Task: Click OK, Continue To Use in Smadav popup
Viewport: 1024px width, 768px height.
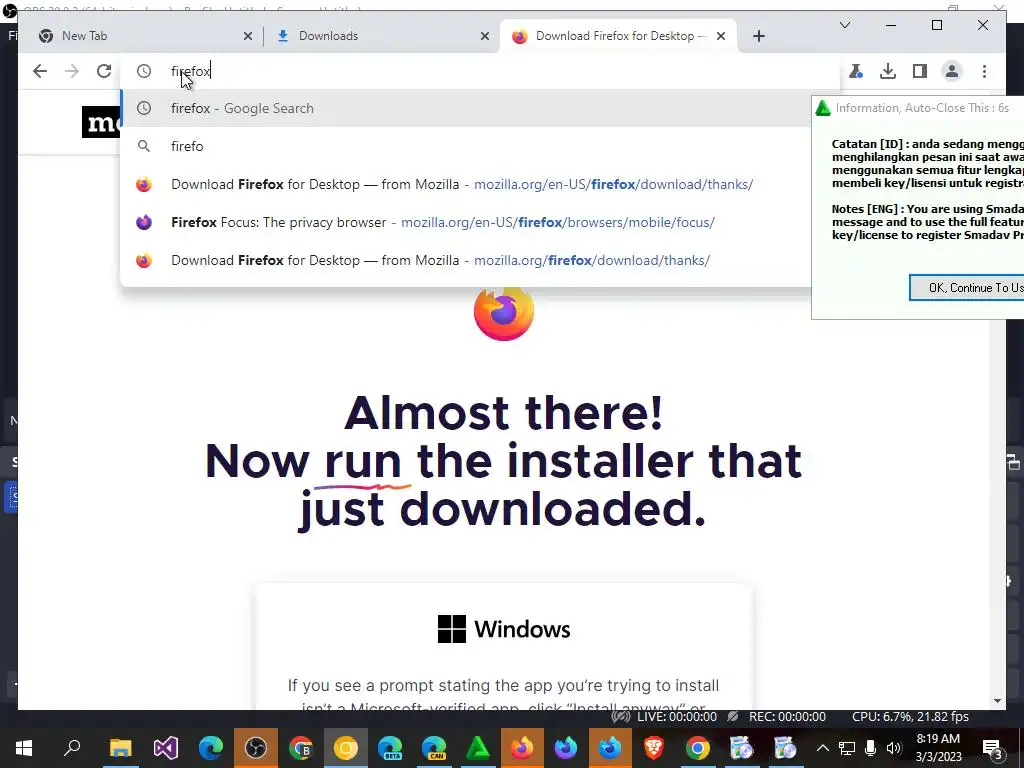Action: point(967,287)
